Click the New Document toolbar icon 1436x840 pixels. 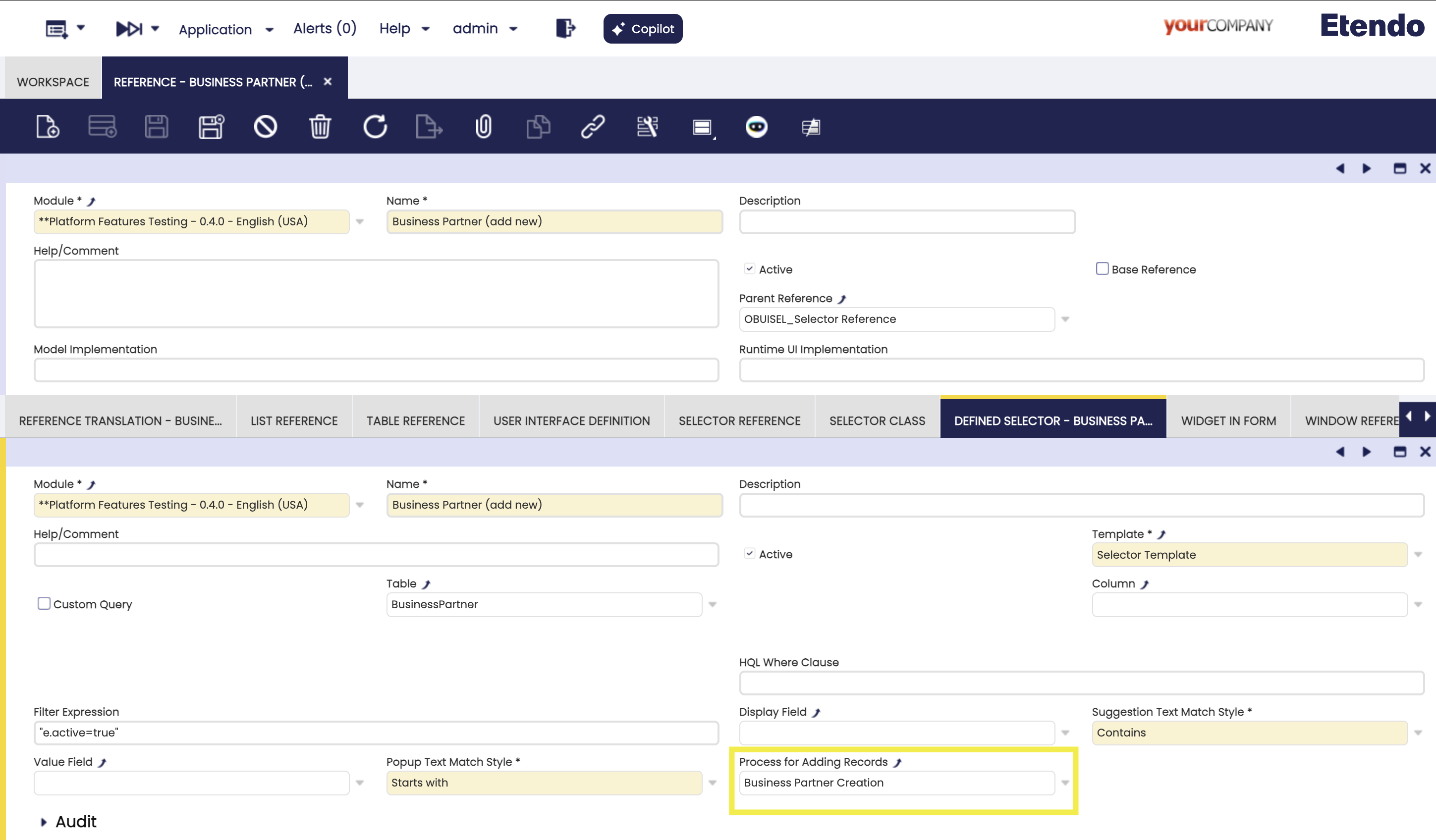coord(47,126)
